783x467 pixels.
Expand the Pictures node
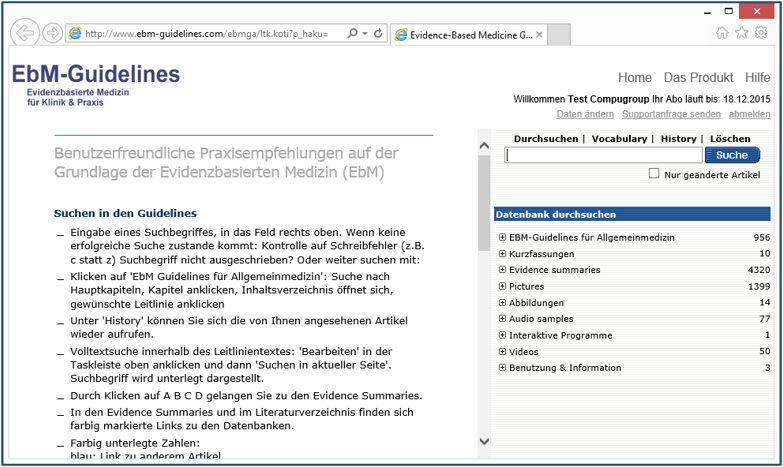coord(502,286)
